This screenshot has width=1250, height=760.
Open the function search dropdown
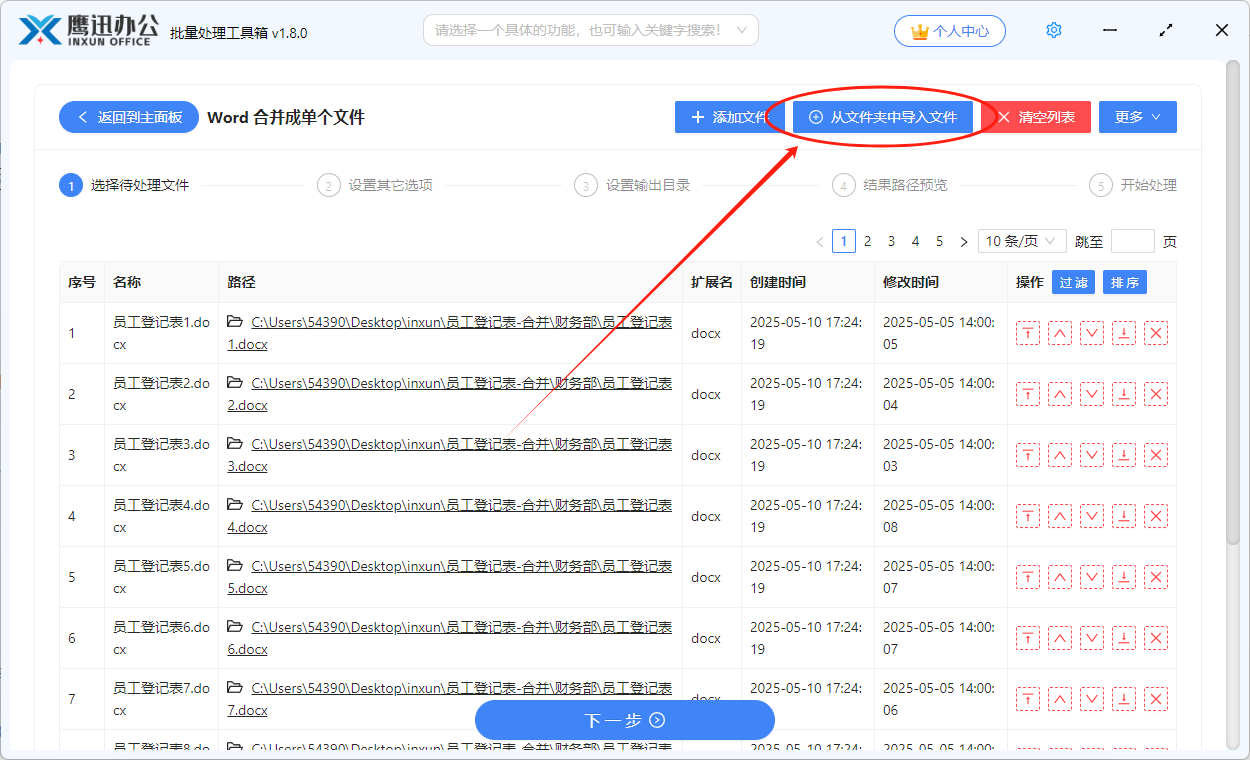[589, 30]
